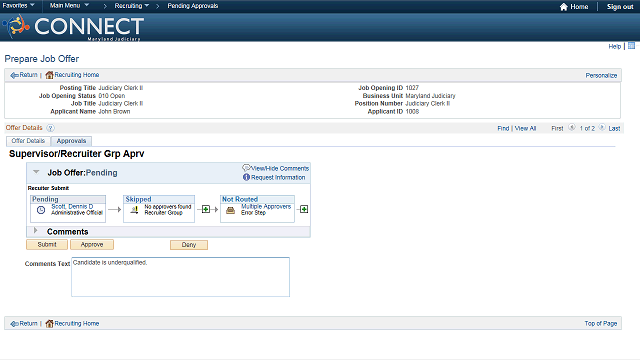Collapse the Job Offer:Pending section
The width and height of the screenshot is (640, 360).
click(x=36, y=172)
